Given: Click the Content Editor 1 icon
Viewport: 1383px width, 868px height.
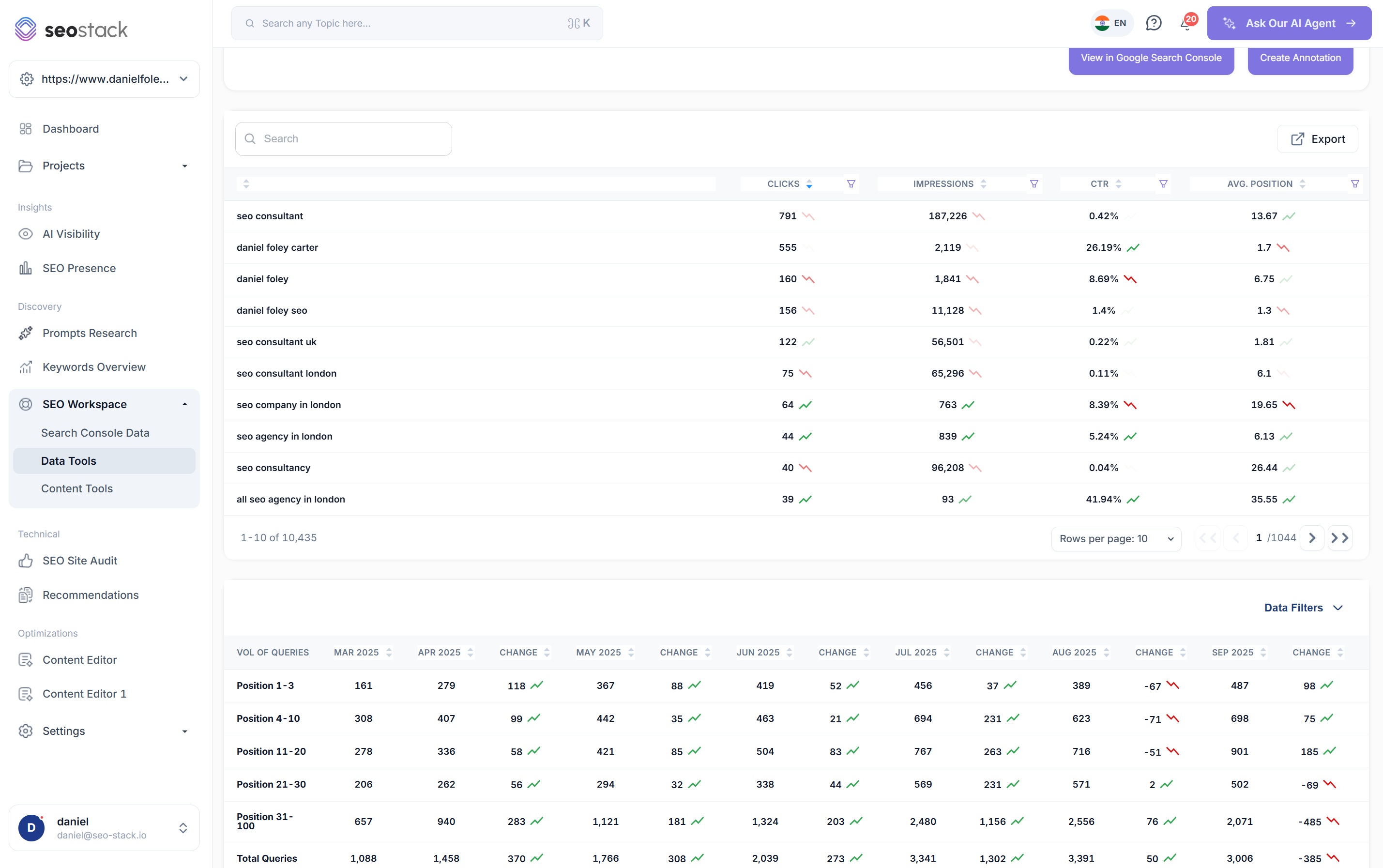Looking at the screenshot, I should click(x=26, y=694).
